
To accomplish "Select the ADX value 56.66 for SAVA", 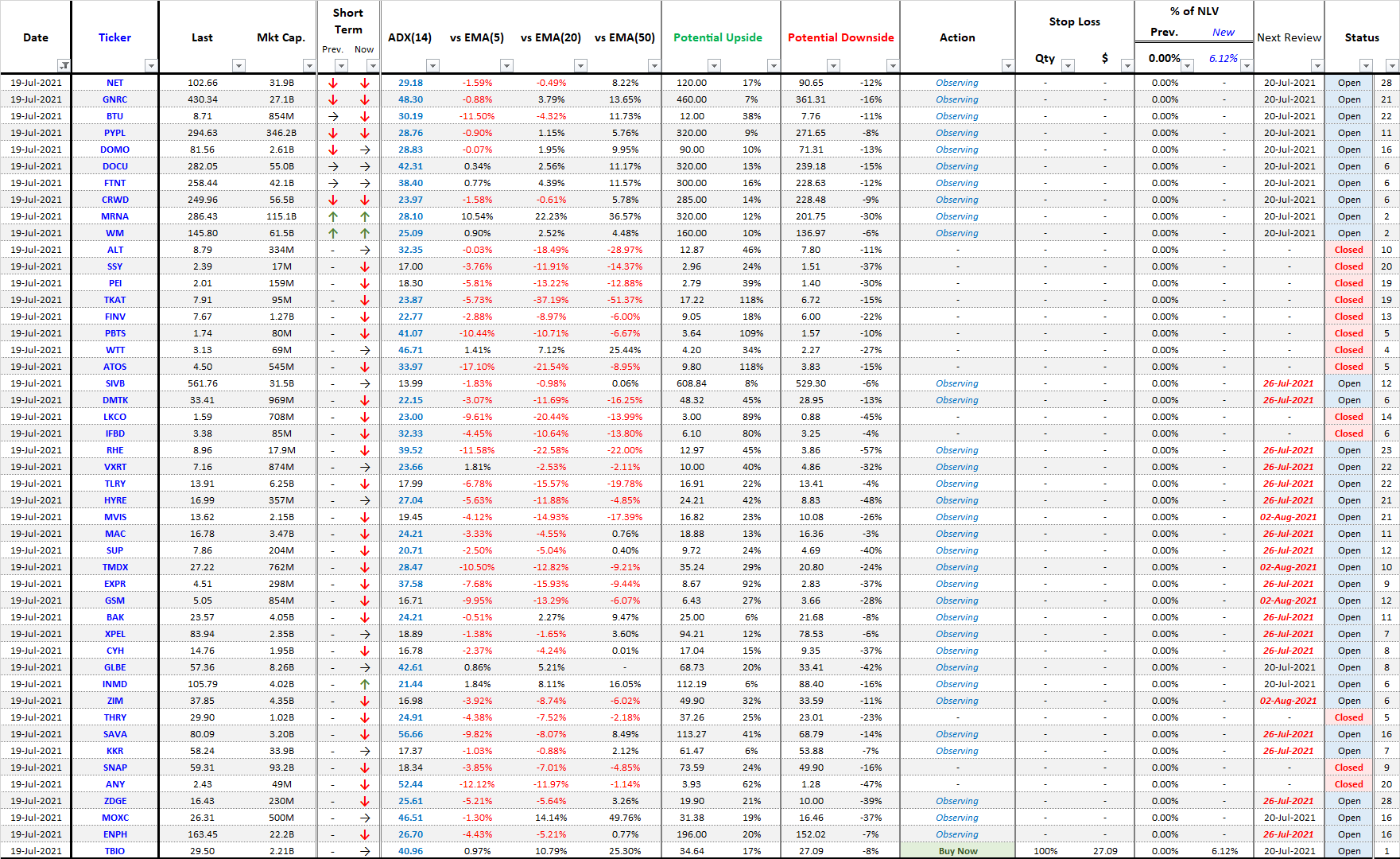I will tap(411, 734).
